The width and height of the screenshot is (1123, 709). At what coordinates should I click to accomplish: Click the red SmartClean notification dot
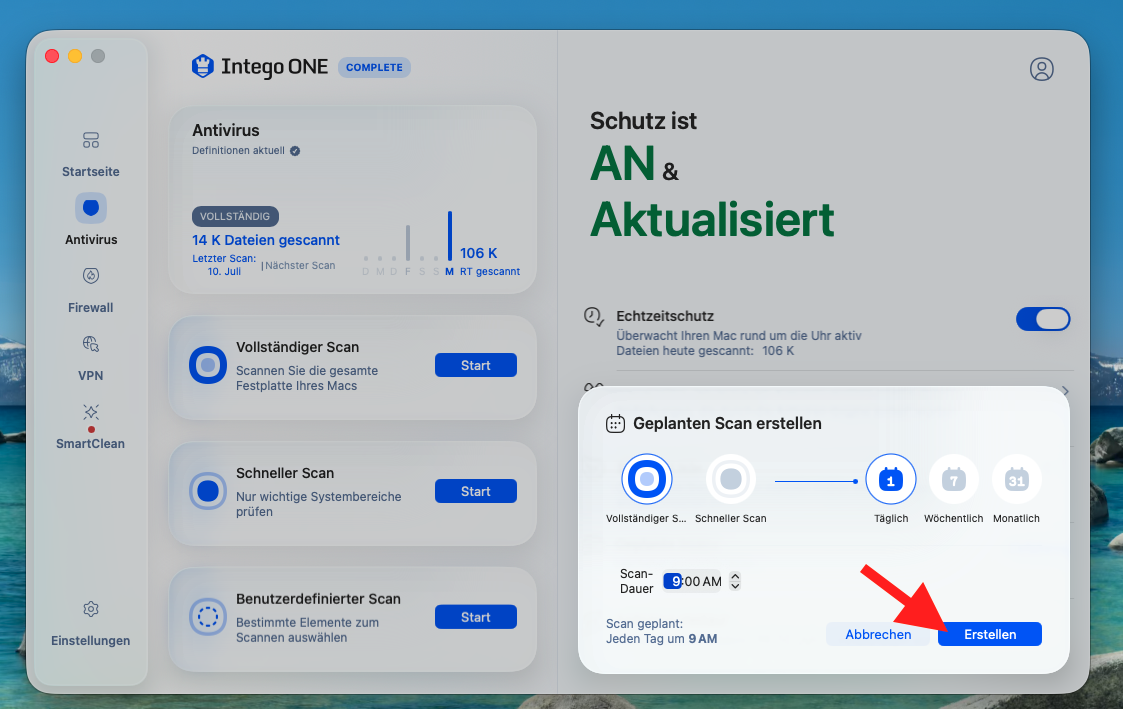click(91, 430)
